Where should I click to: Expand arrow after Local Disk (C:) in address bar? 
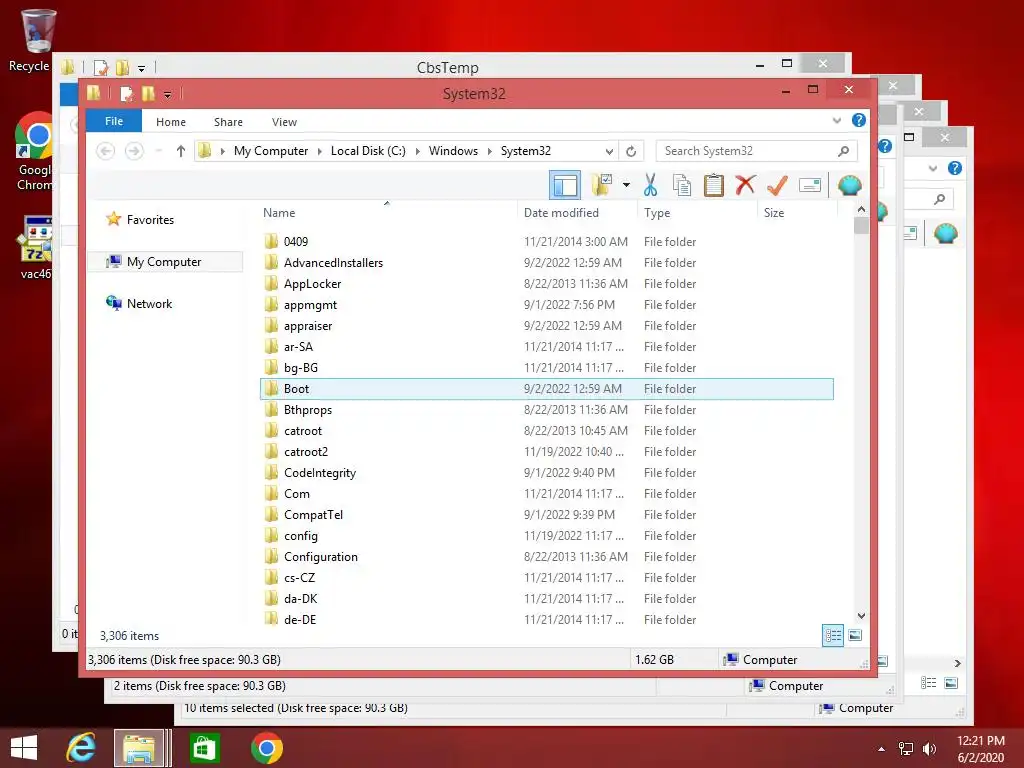coord(417,151)
